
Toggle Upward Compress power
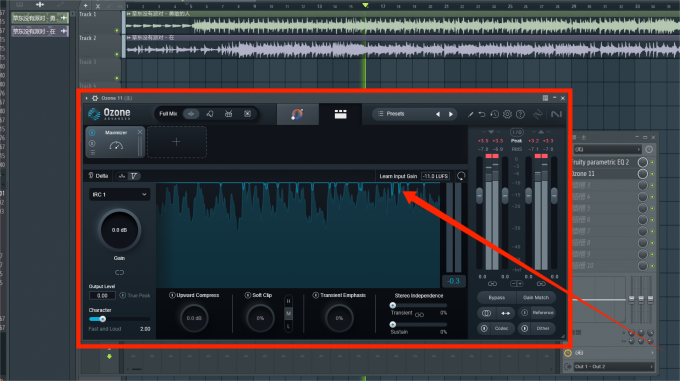172,296
